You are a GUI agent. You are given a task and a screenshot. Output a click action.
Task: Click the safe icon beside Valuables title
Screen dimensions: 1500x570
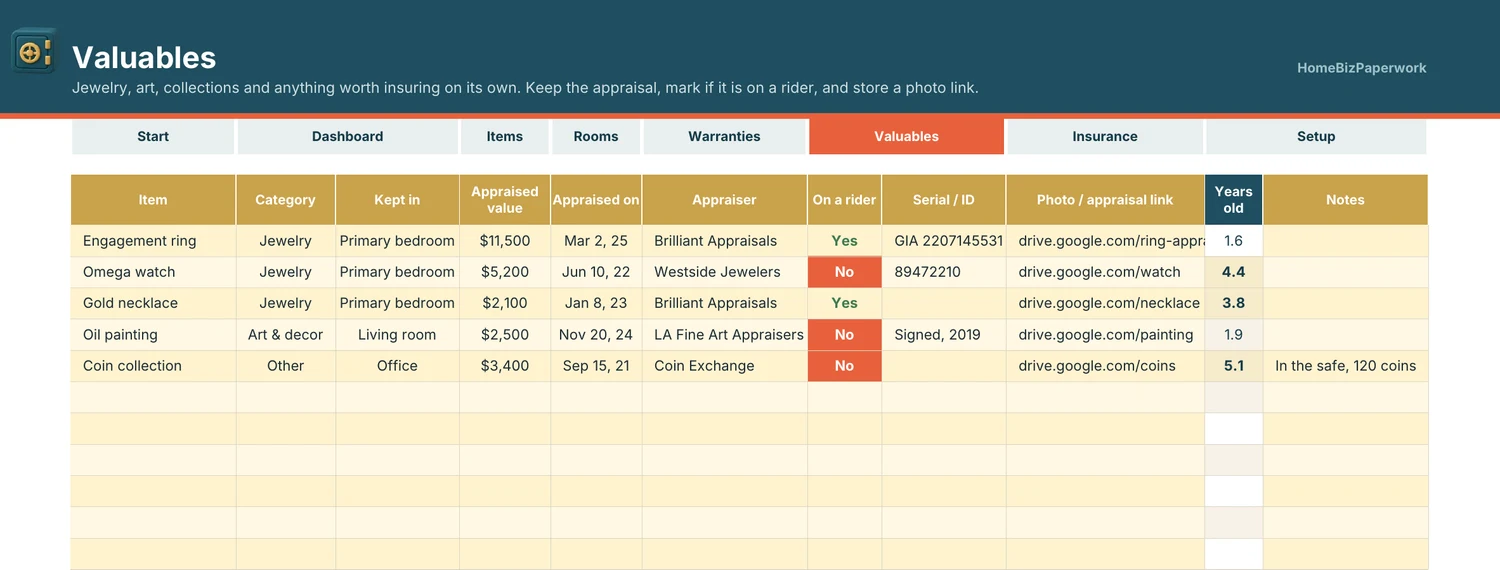(x=33, y=51)
